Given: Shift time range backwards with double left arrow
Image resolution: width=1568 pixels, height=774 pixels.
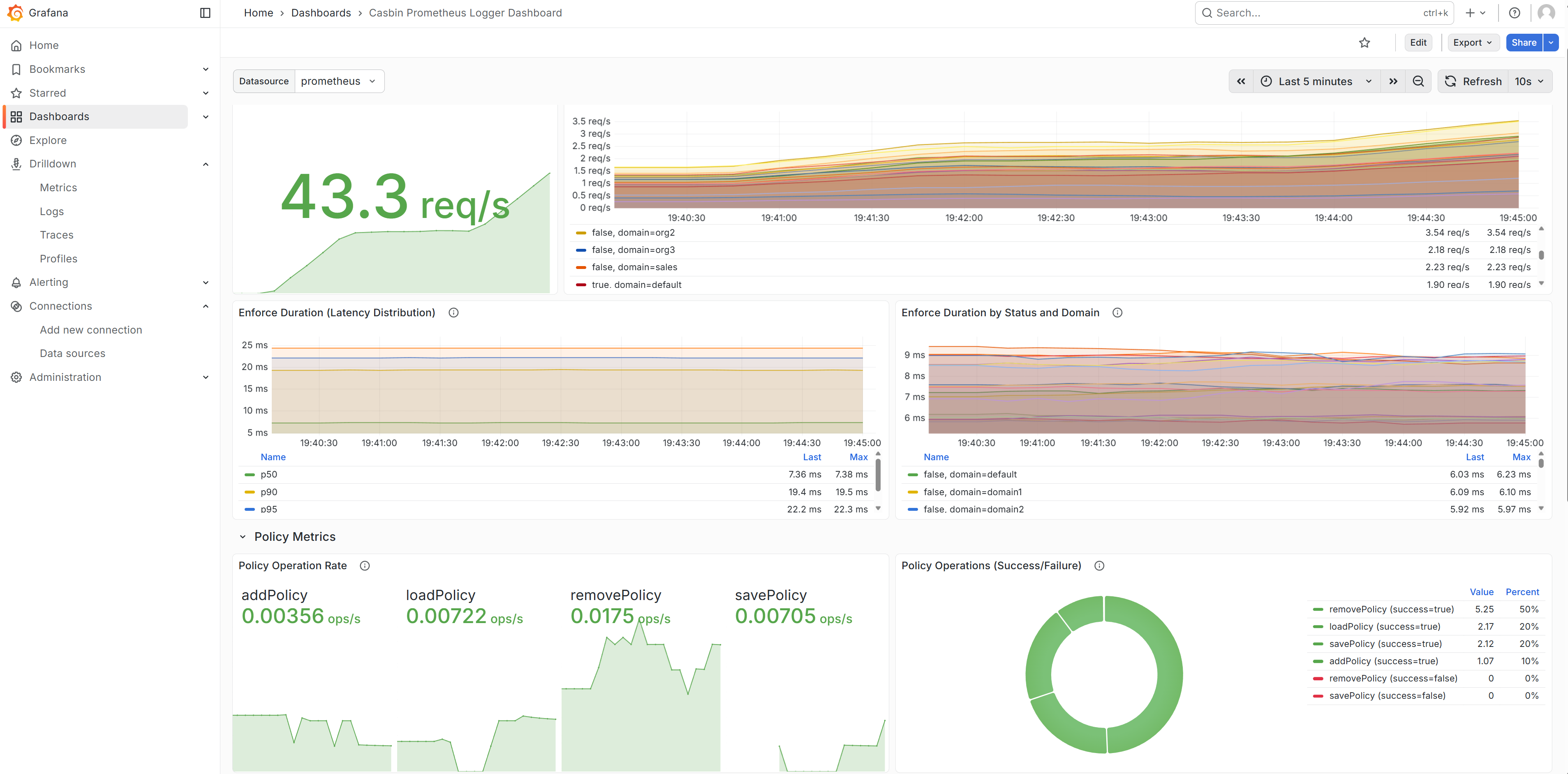Looking at the screenshot, I should [1240, 81].
